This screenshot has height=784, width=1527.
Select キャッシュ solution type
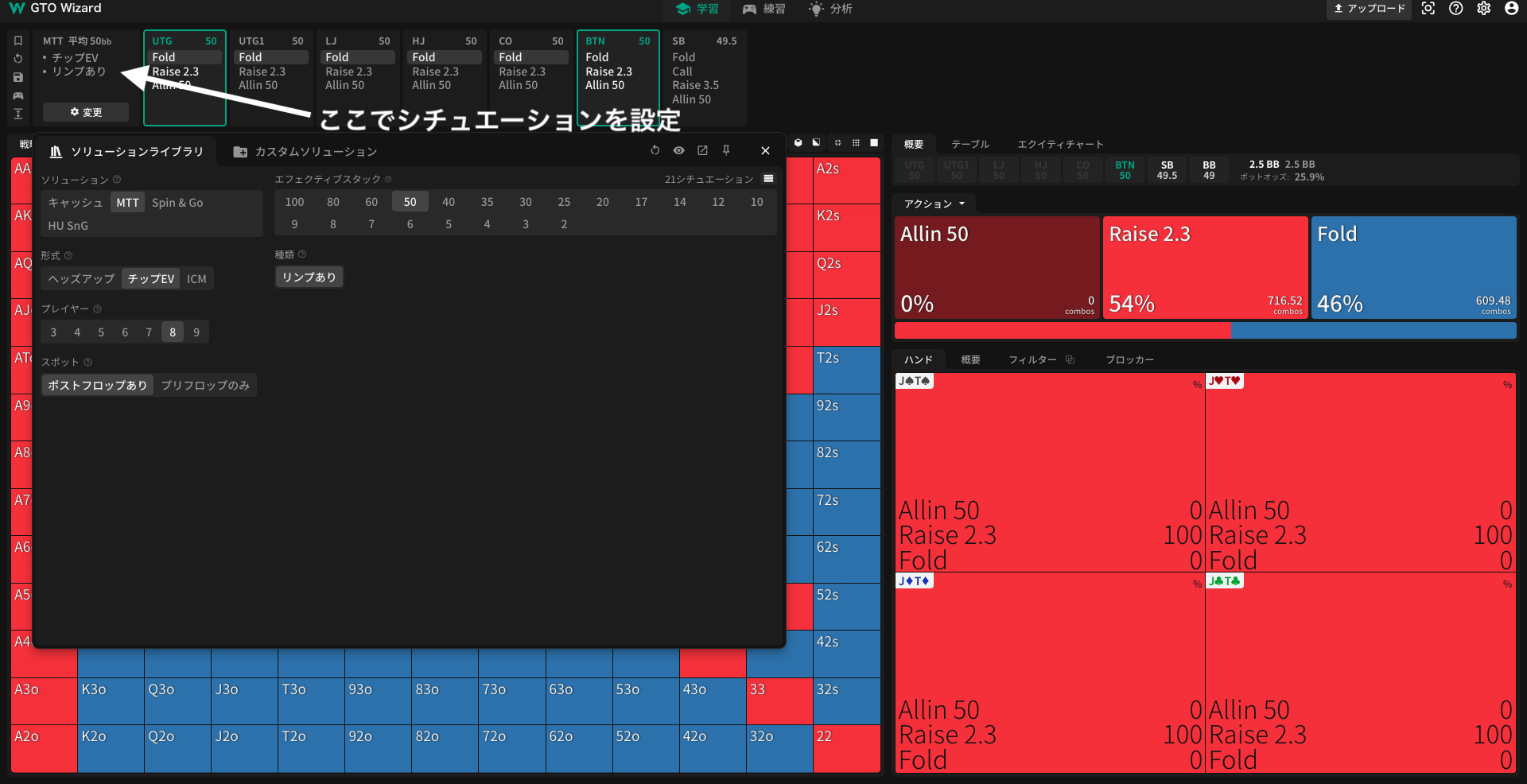coord(76,203)
